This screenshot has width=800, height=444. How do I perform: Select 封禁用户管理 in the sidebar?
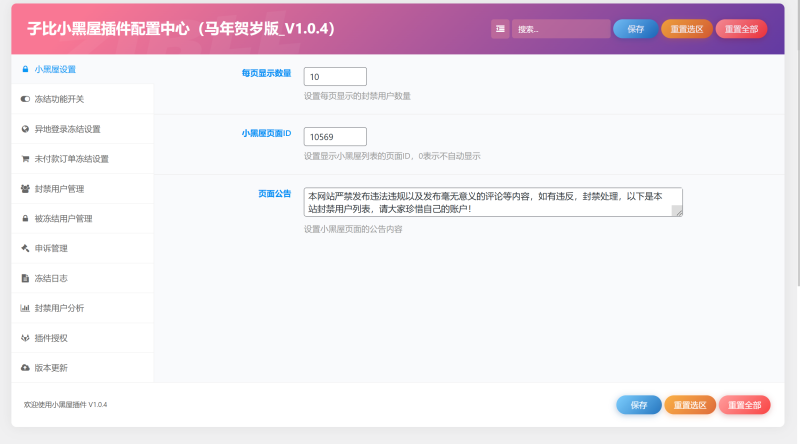(82, 189)
